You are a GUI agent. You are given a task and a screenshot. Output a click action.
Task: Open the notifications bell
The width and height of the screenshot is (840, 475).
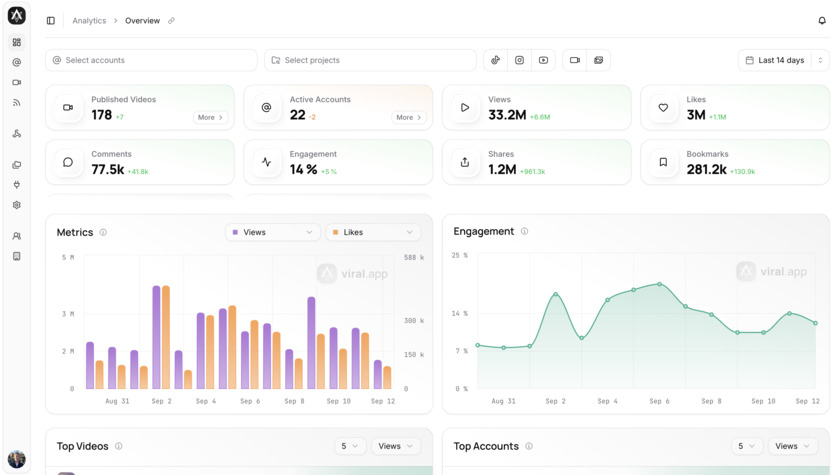click(x=822, y=20)
